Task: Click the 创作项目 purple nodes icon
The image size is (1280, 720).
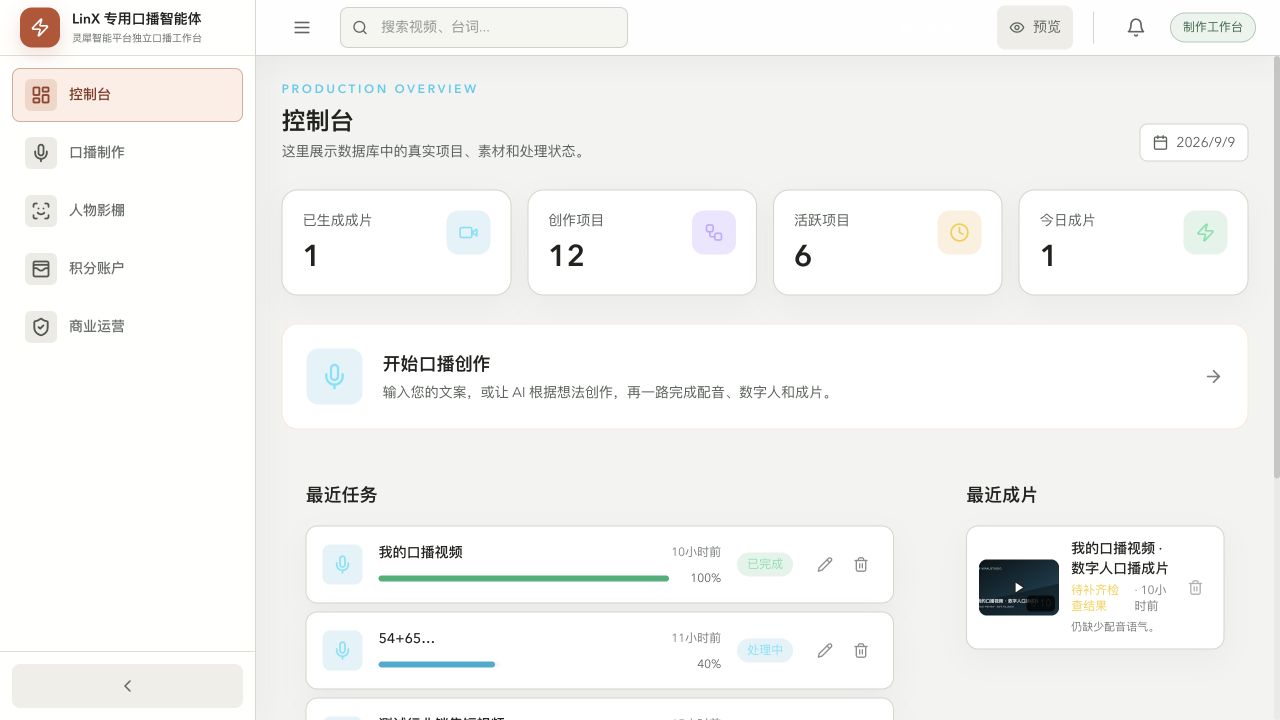Action: pyautogui.click(x=714, y=232)
